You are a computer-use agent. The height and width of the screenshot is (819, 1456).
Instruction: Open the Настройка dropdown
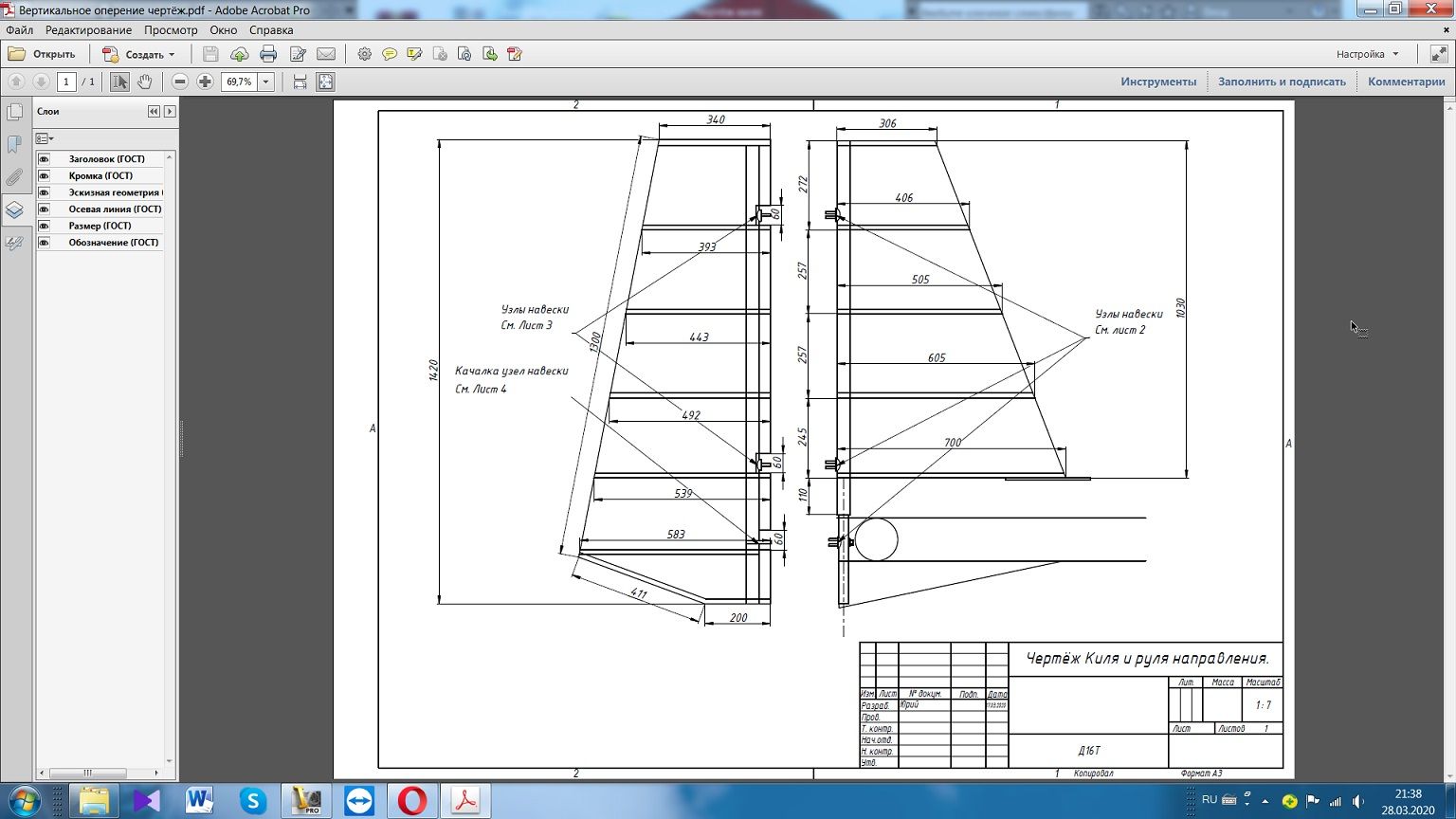(1367, 54)
